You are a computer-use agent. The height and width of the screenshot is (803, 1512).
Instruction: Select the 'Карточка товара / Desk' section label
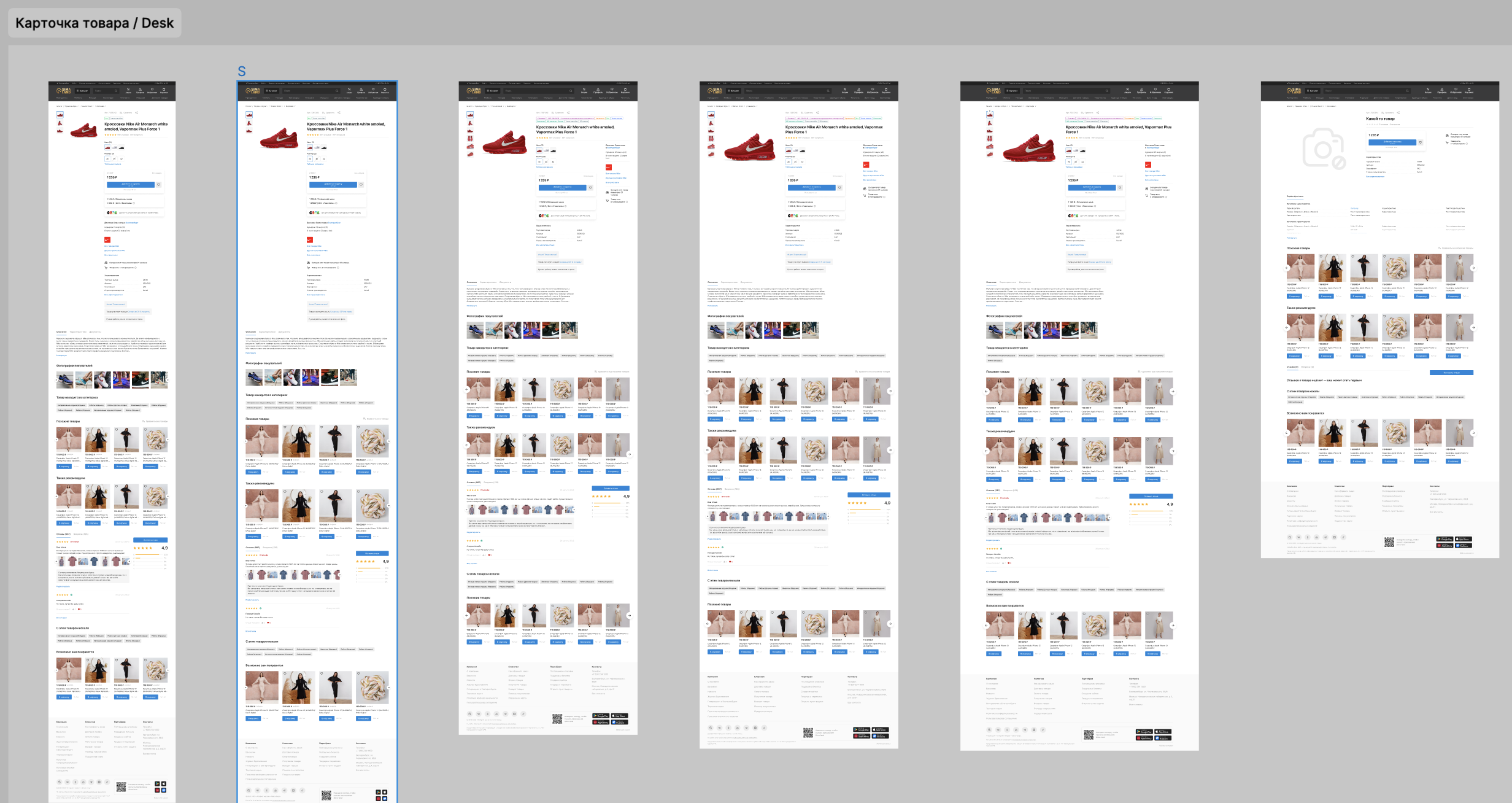94,23
